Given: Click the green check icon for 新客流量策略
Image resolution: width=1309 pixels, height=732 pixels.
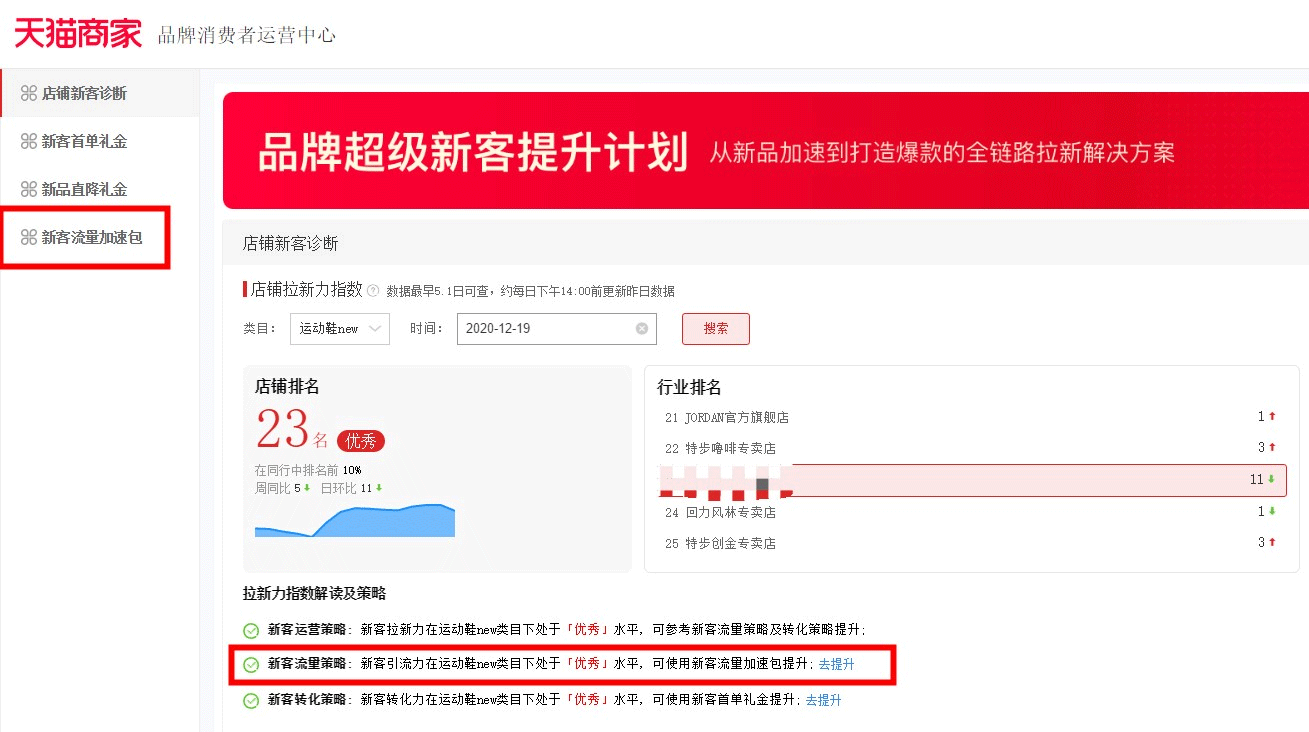Looking at the screenshot, I should (251, 665).
